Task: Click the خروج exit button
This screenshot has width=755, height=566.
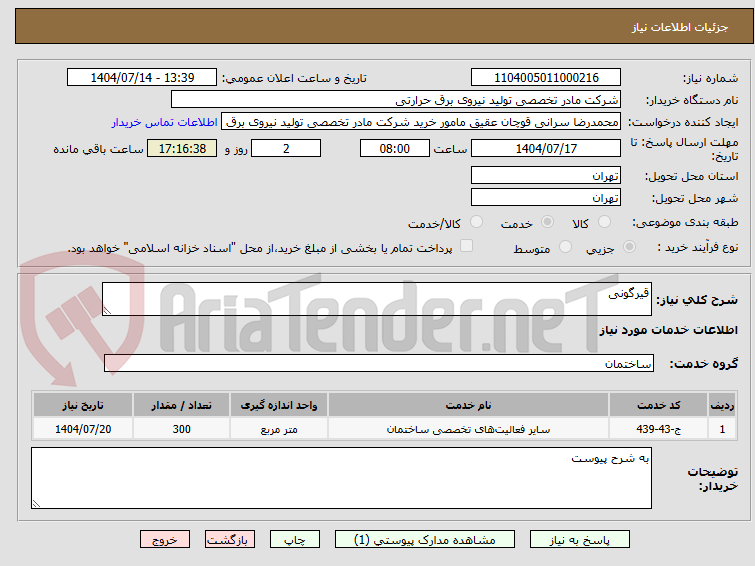Action: [x=165, y=540]
